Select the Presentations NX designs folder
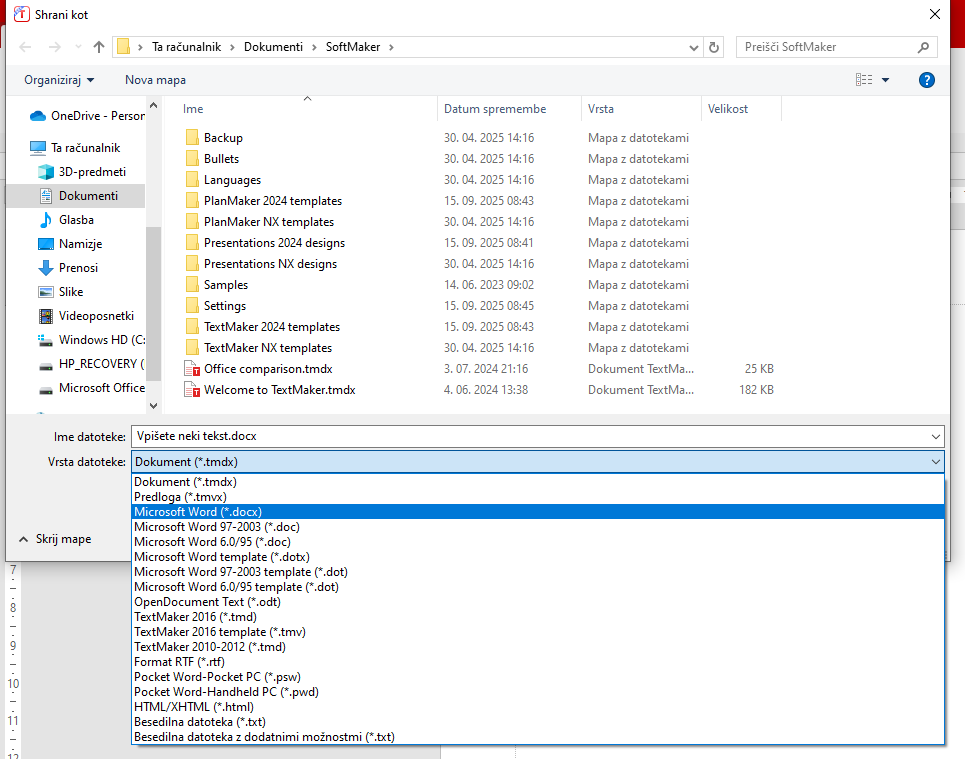Screen dimensions: 965x759 click(x=270, y=263)
